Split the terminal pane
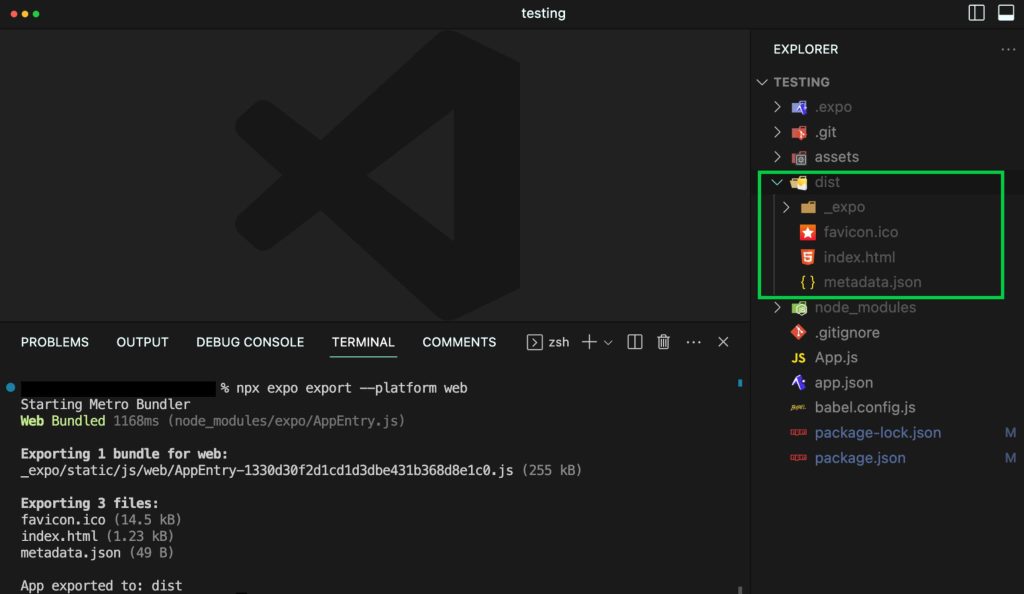 pyautogui.click(x=635, y=342)
